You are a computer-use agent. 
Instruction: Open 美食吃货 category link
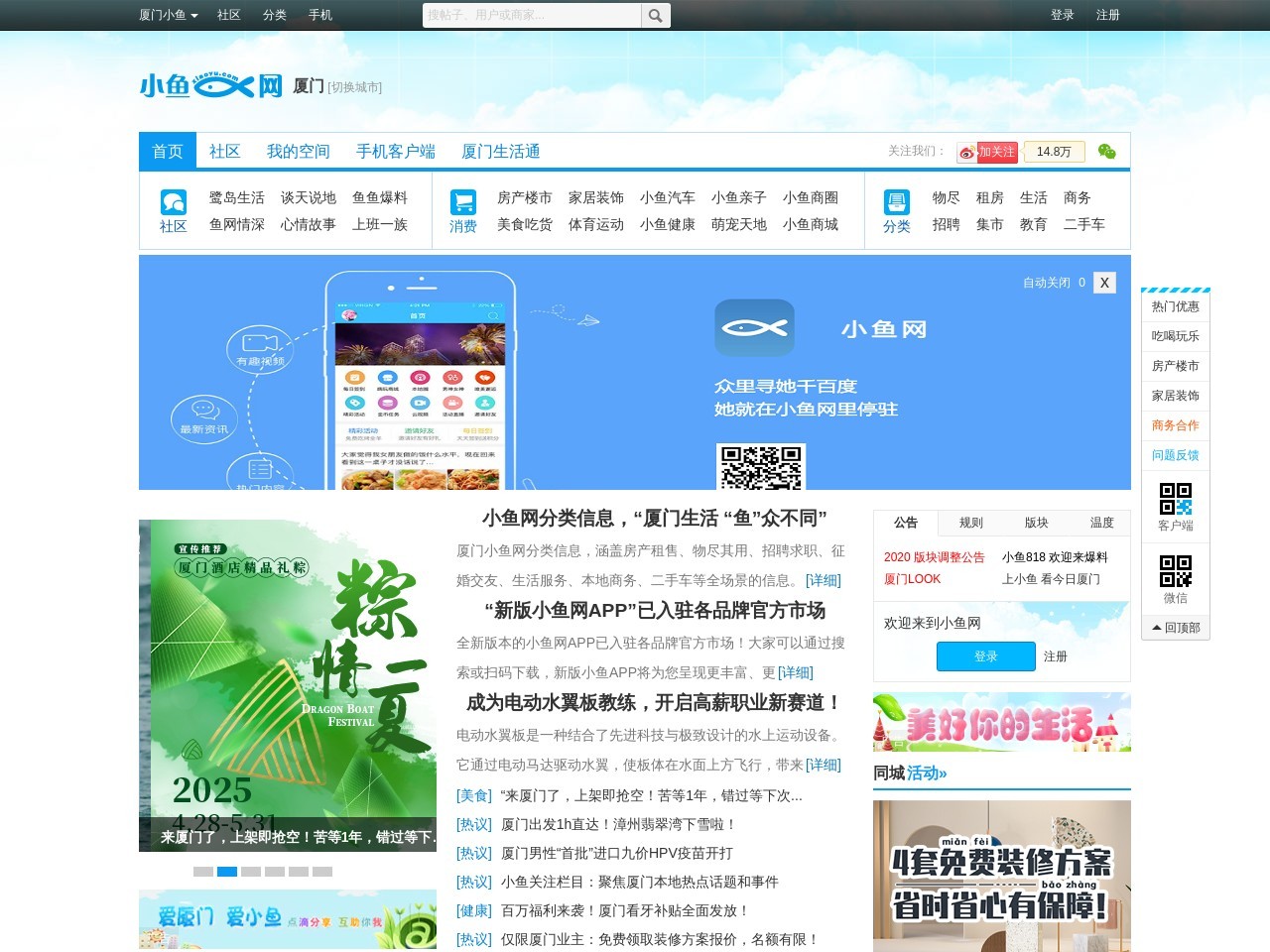(525, 224)
